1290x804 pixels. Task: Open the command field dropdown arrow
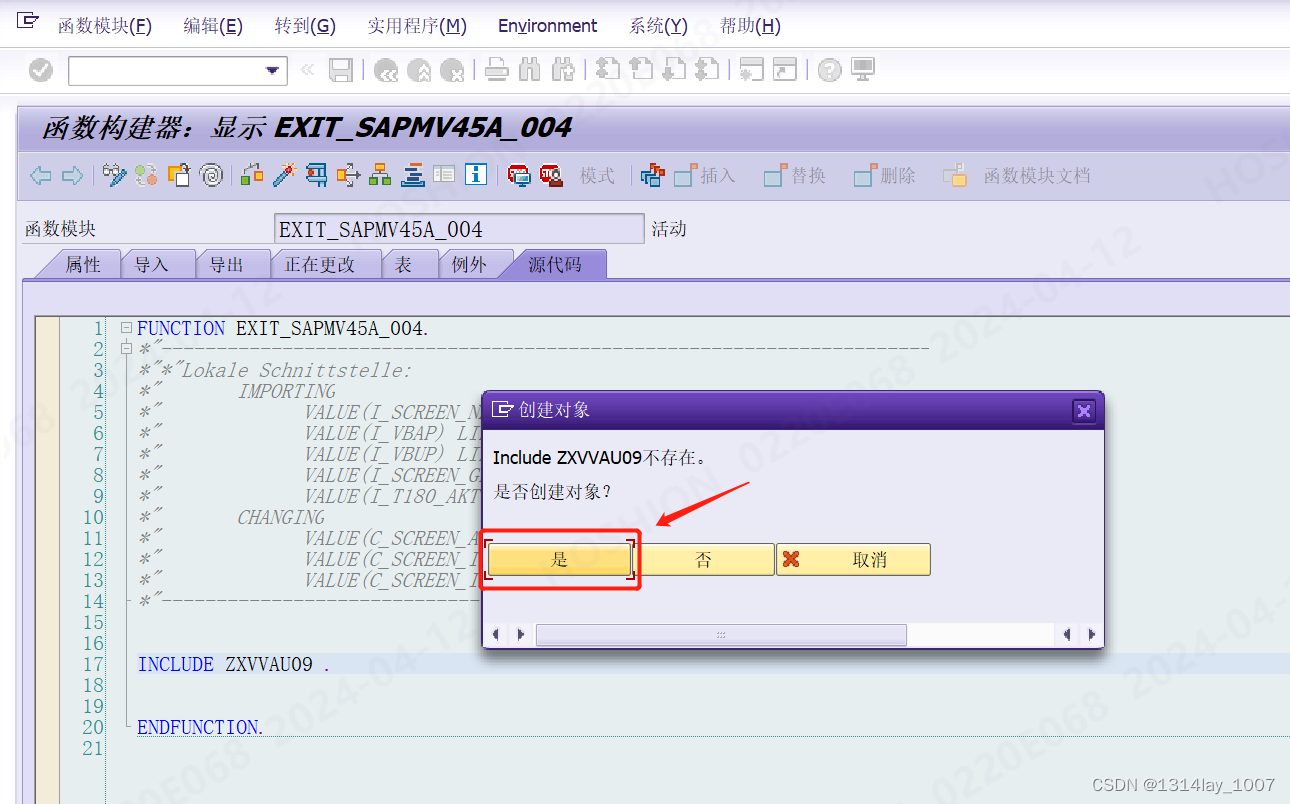click(272, 71)
